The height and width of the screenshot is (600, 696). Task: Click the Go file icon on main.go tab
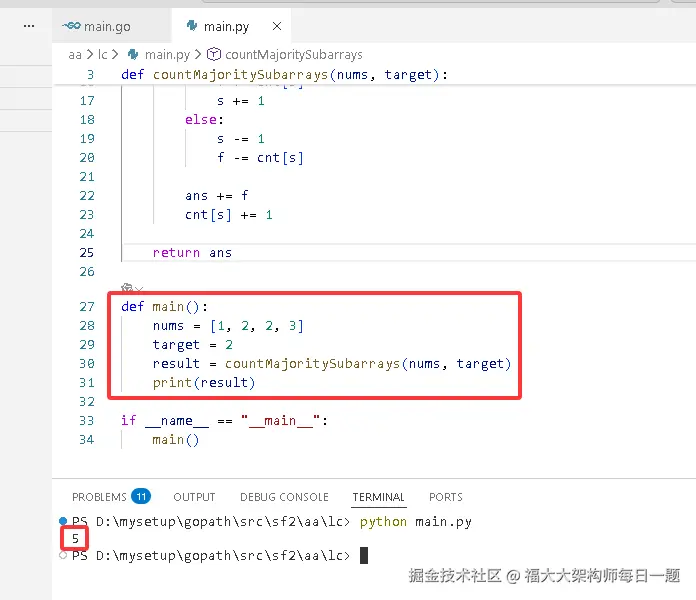point(71,26)
